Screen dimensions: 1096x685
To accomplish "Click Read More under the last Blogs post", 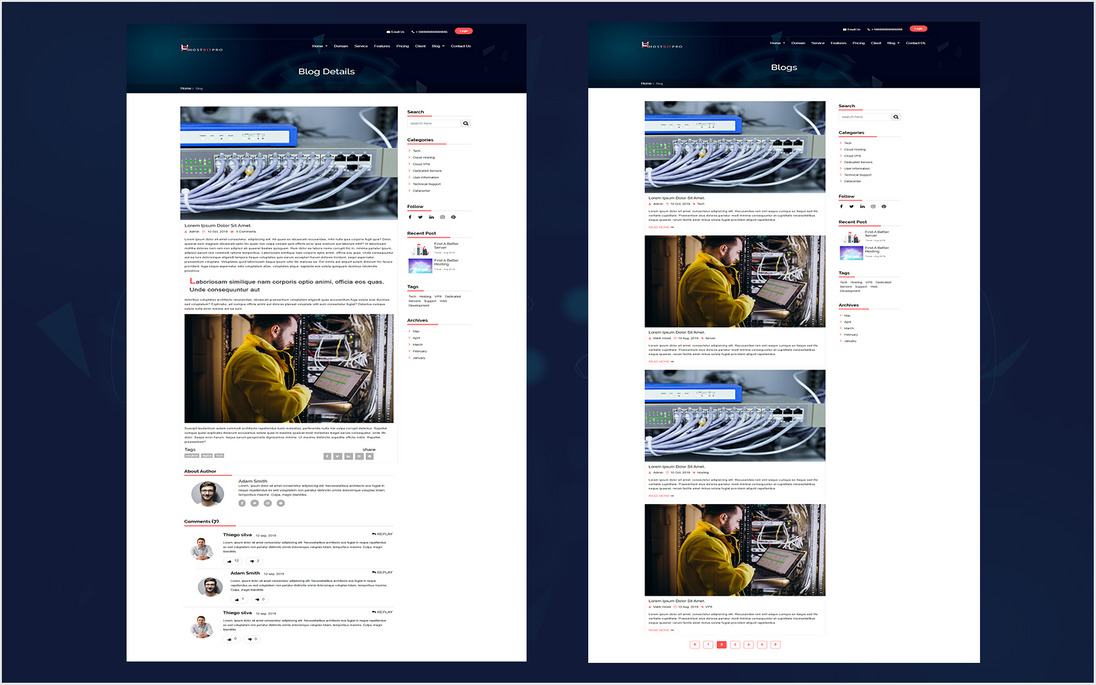I will click(x=661, y=630).
